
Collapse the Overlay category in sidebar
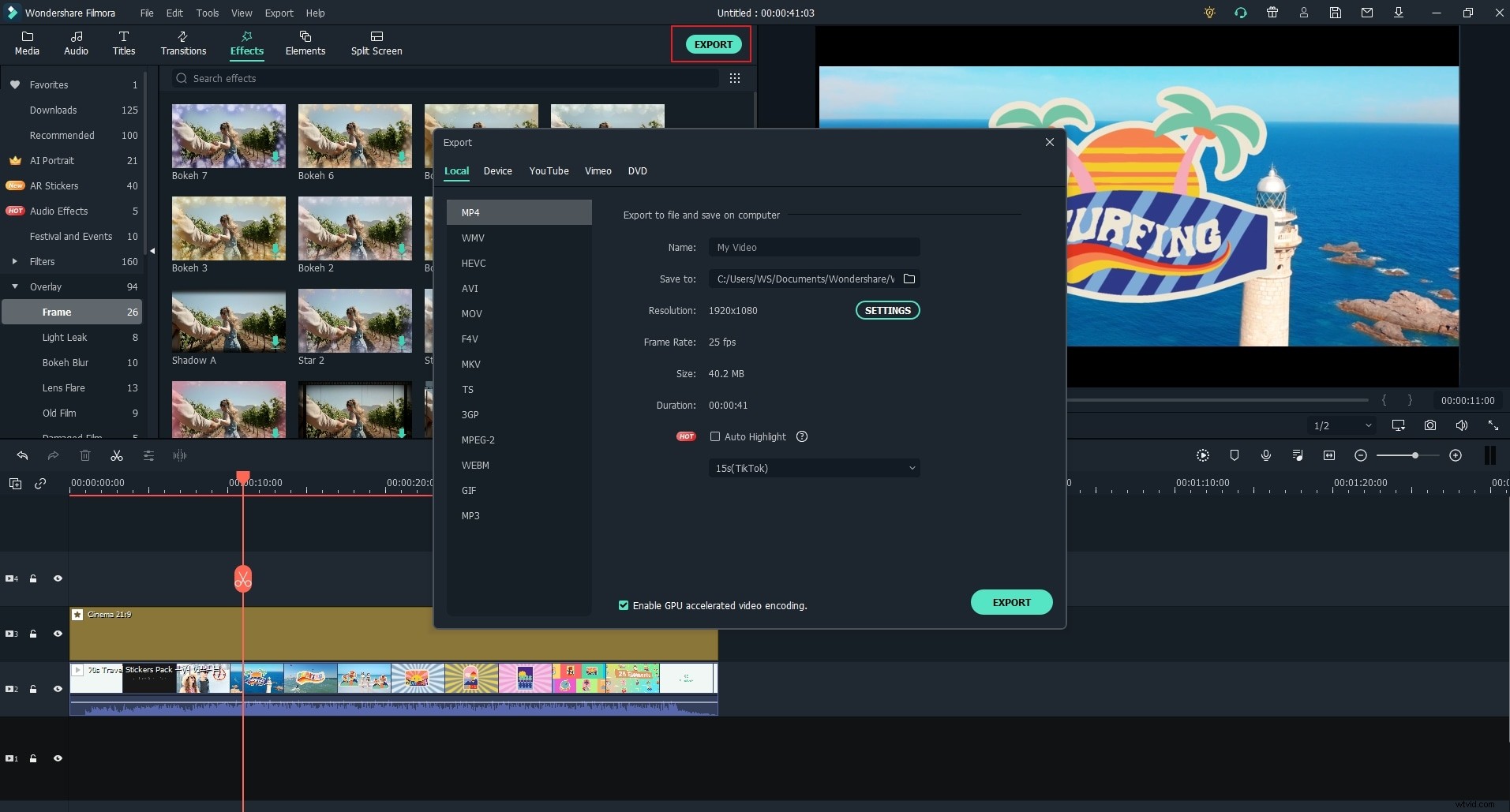point(15,286)
